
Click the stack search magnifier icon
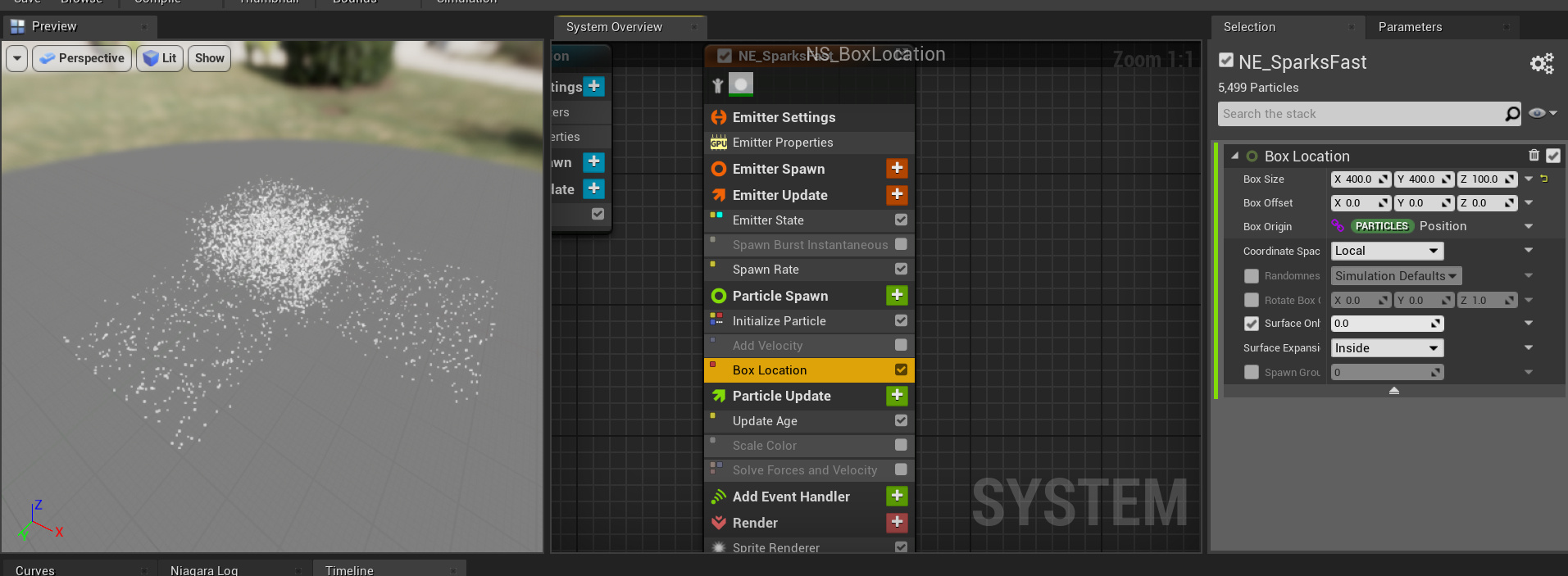(1512, 114)
